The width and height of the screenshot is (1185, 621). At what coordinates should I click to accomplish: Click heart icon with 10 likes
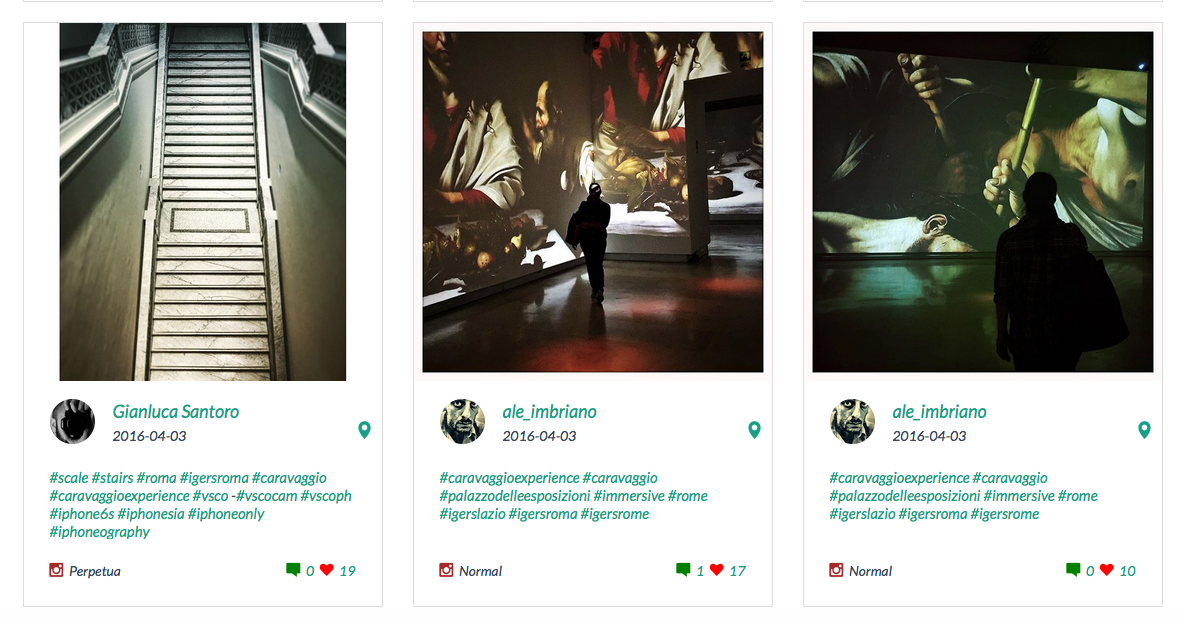tap(1107, 570)
